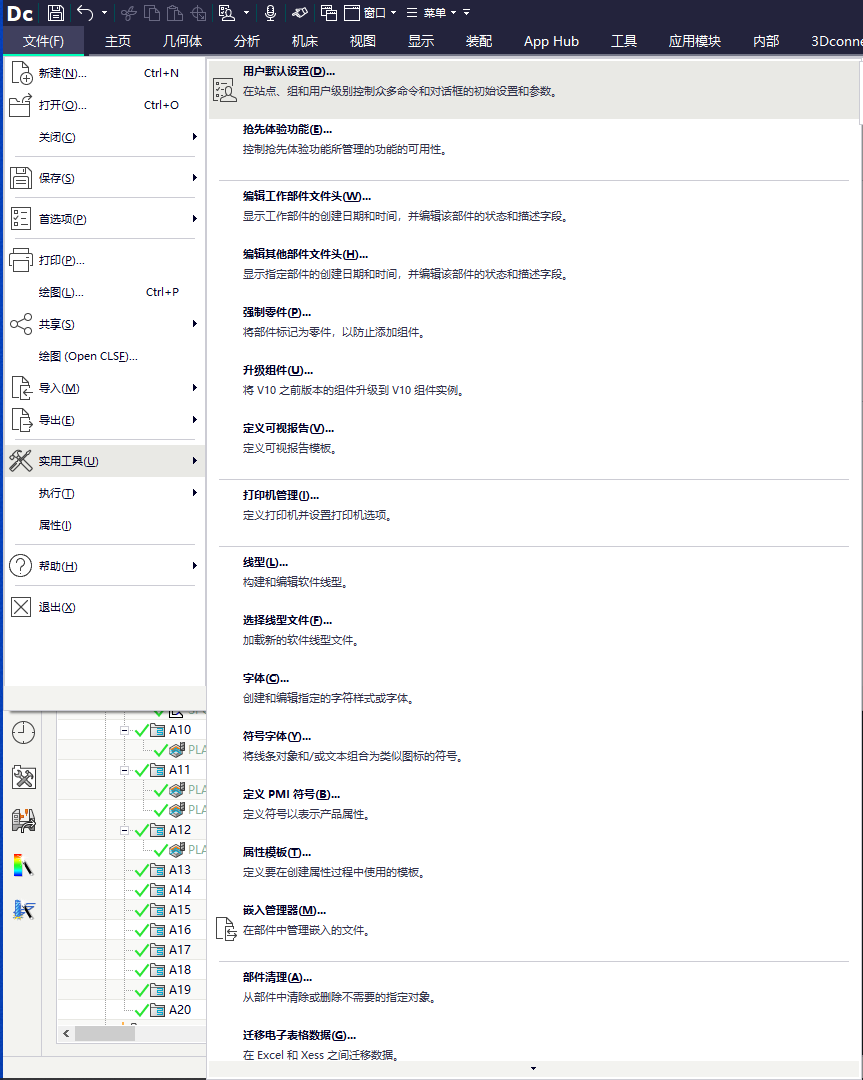Image resolution: width=863 pixels, height=1080 pixels.
Task: Click the quick access customize arrow after 菜单
Action: 466,12
